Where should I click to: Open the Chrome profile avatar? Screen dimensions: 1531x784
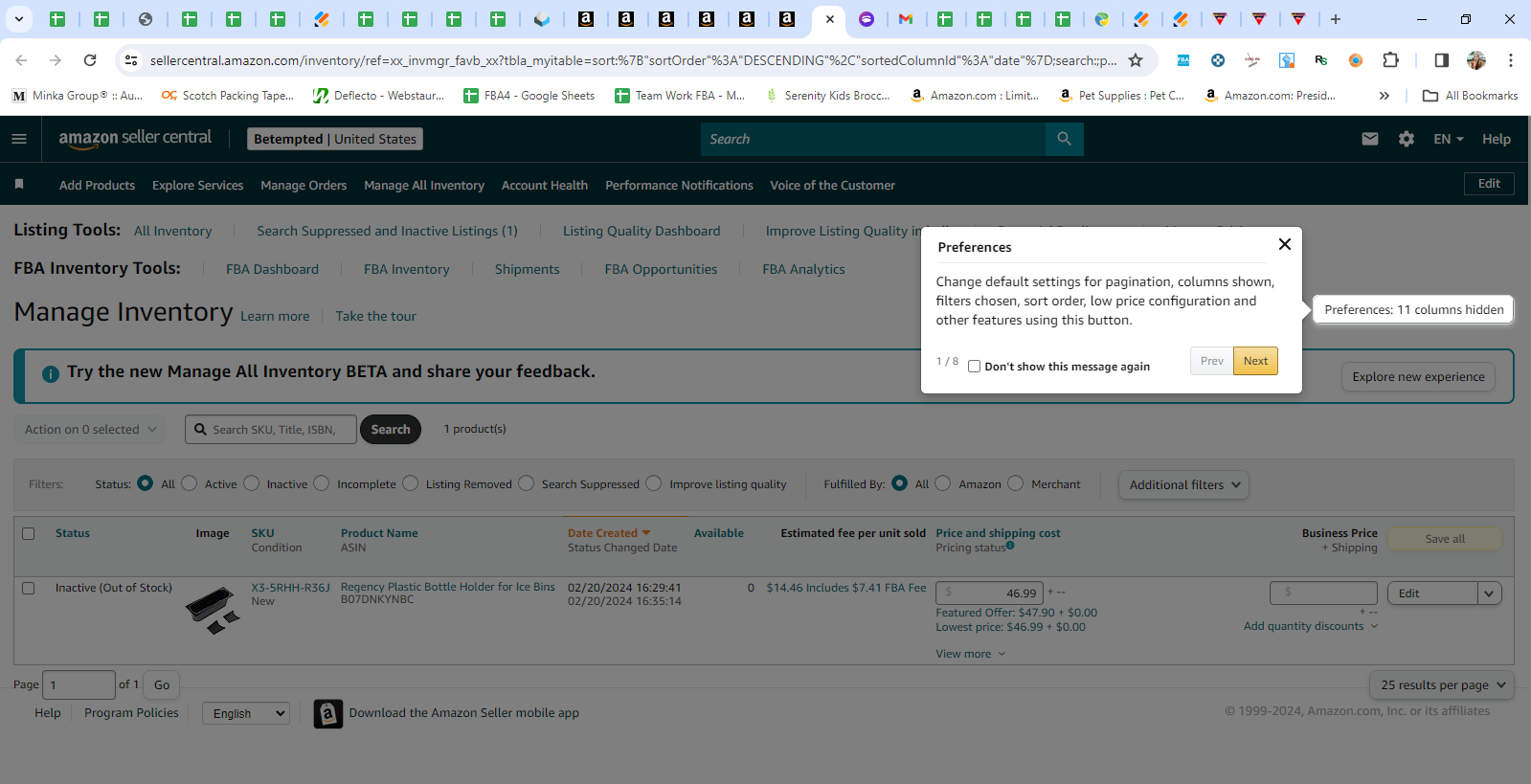coord(1476,60)
